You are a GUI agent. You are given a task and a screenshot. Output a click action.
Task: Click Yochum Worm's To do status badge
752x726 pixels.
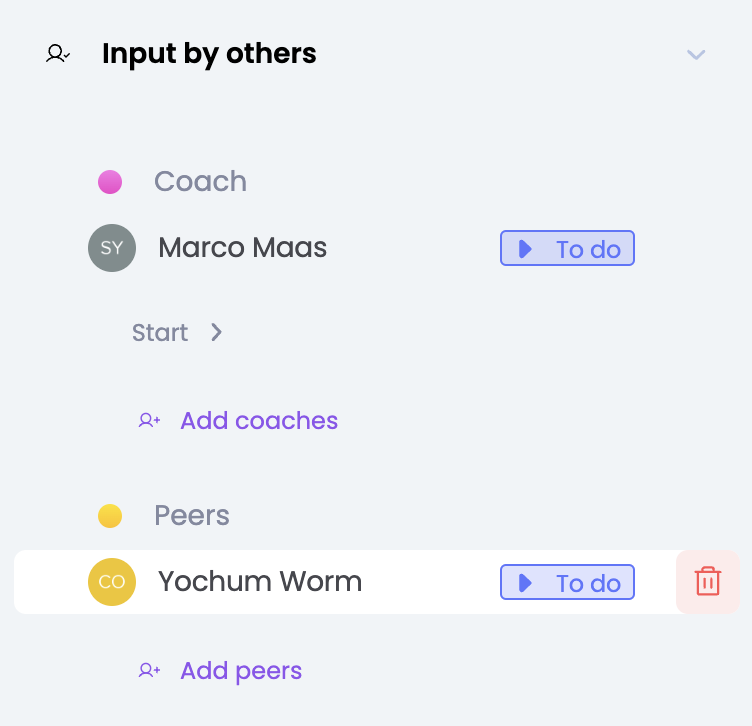(567, 583)
